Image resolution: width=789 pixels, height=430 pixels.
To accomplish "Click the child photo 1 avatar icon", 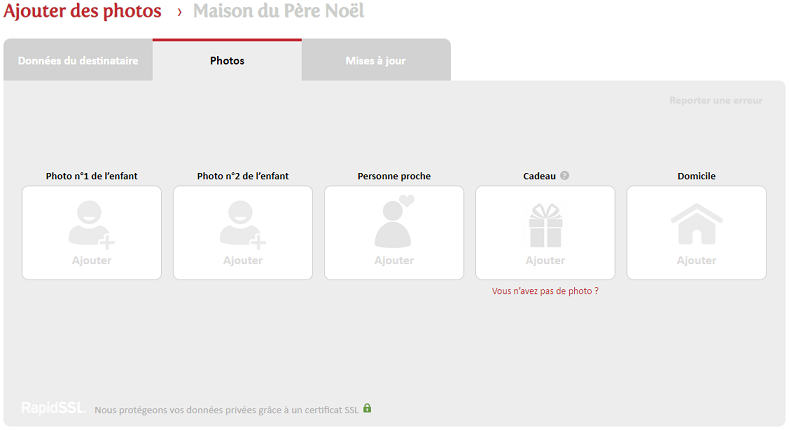I will click(91, 225).
